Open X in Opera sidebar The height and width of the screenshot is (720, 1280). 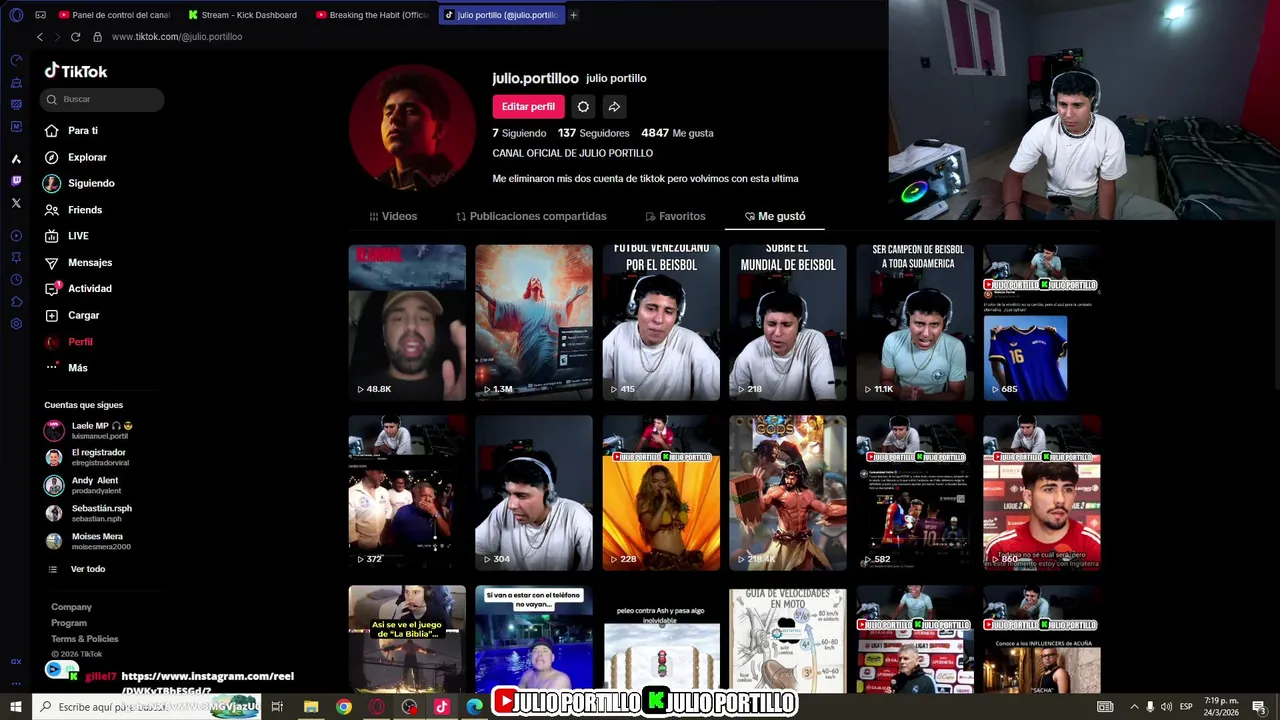[x=16, y=203]
